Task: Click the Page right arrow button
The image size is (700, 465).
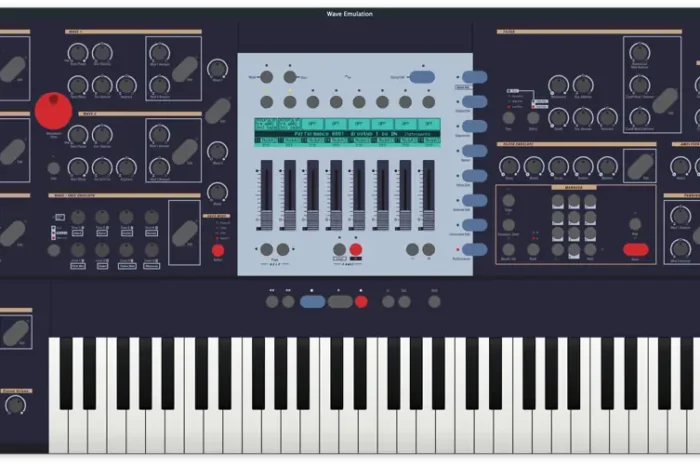Action: tap(283, 249)
